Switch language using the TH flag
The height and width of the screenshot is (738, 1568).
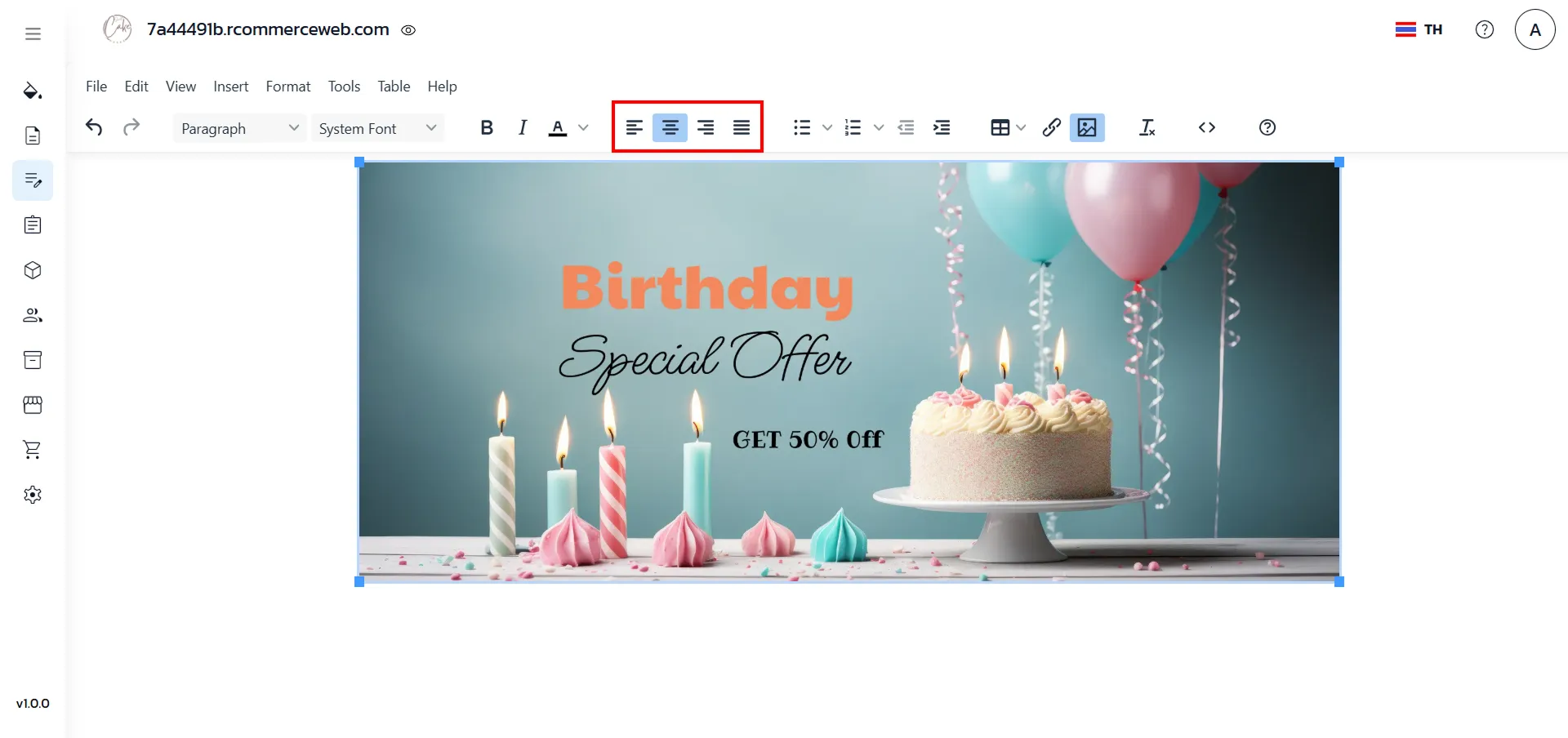pyautogui.click(x=1419, y=29)
